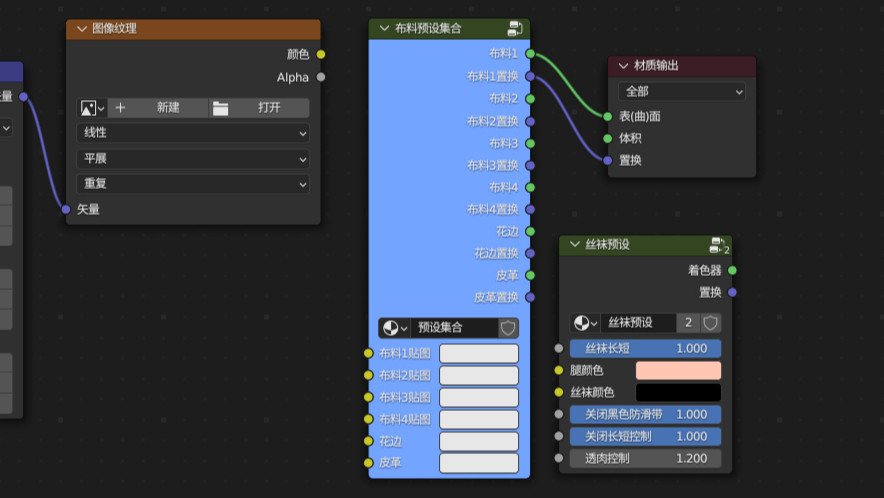The width and height of the screenshot is (884, 498).
Task: Click the user count 2 next to 丝袜预设
Action: click(688, 323)
